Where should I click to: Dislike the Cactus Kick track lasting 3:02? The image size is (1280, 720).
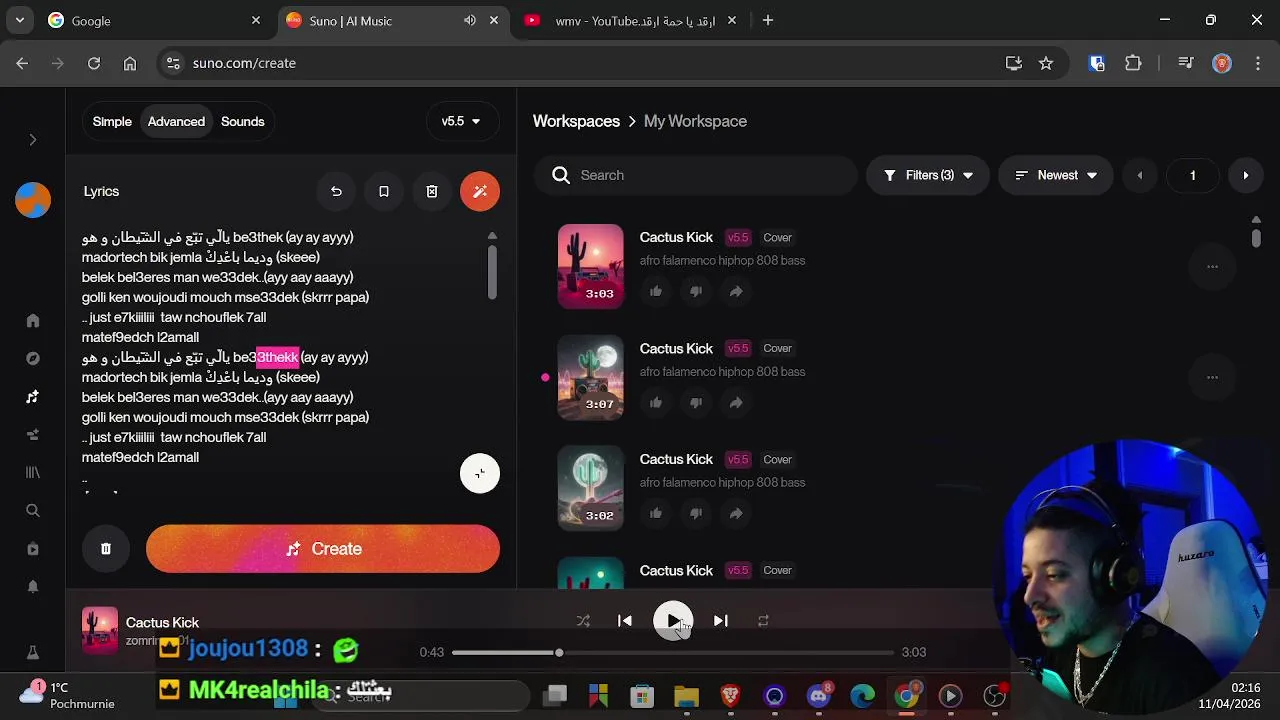[696, 513]
